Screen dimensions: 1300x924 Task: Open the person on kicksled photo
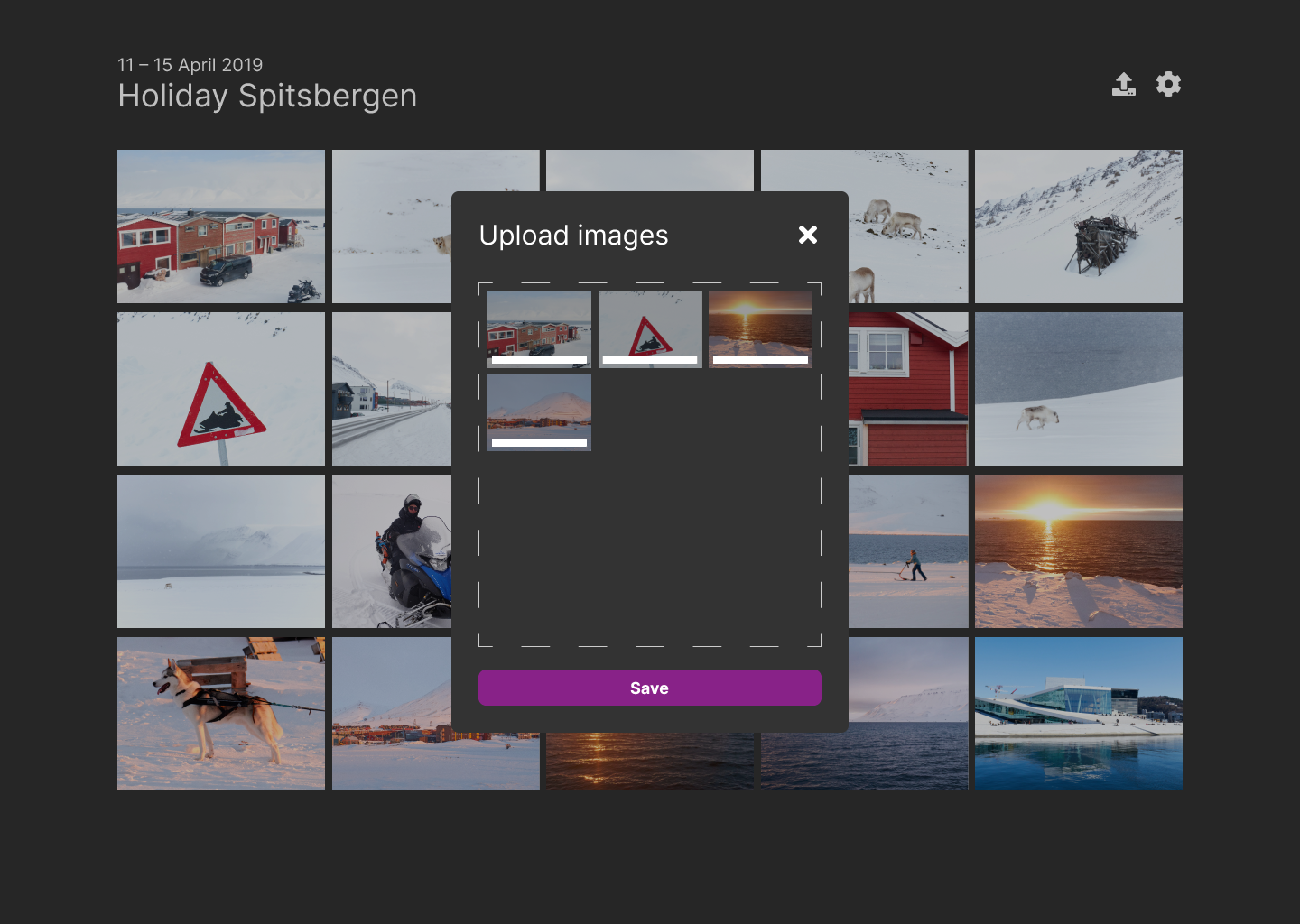pos(908,551)
